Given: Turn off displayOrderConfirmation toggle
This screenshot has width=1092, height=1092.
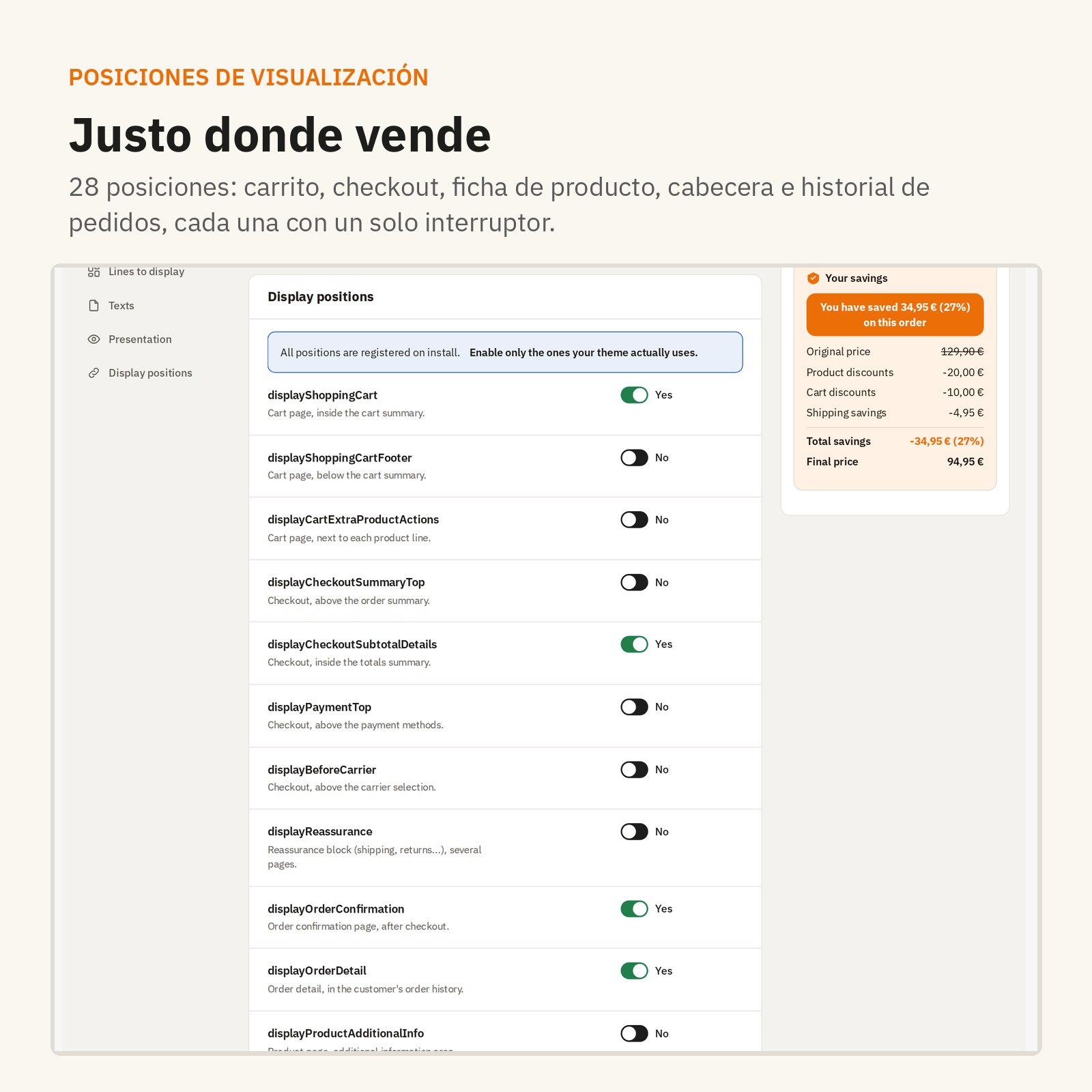Looking at the screenshot, I should pos(634,909).
